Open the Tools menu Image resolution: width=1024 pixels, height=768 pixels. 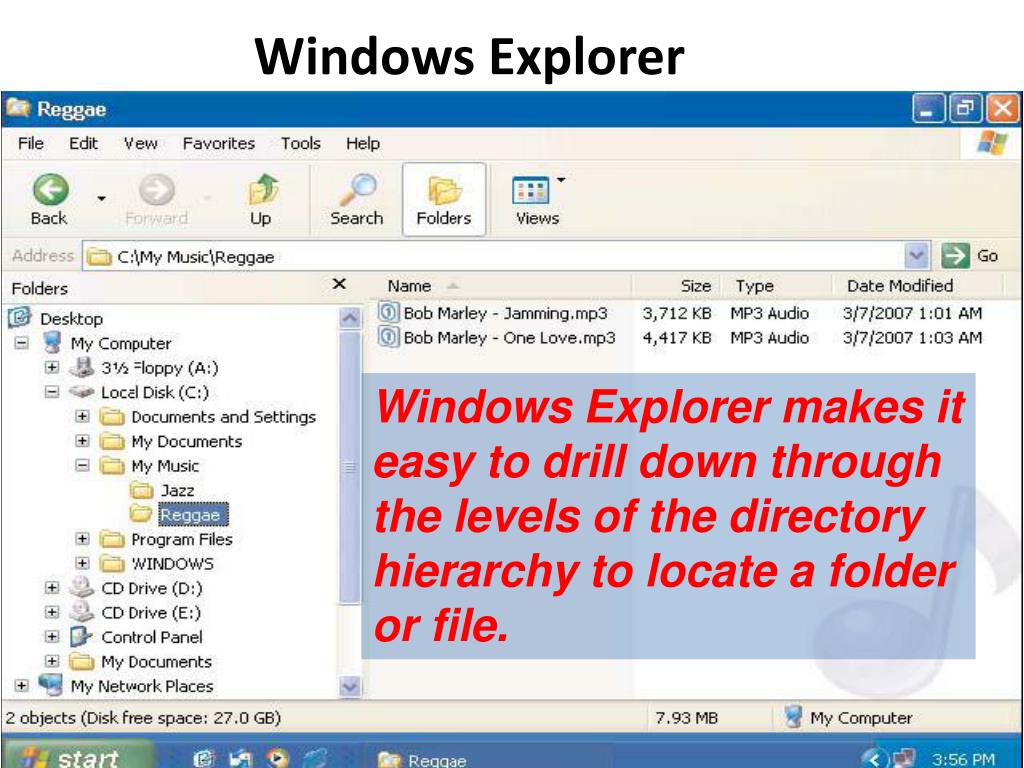(x=300, y=143)
